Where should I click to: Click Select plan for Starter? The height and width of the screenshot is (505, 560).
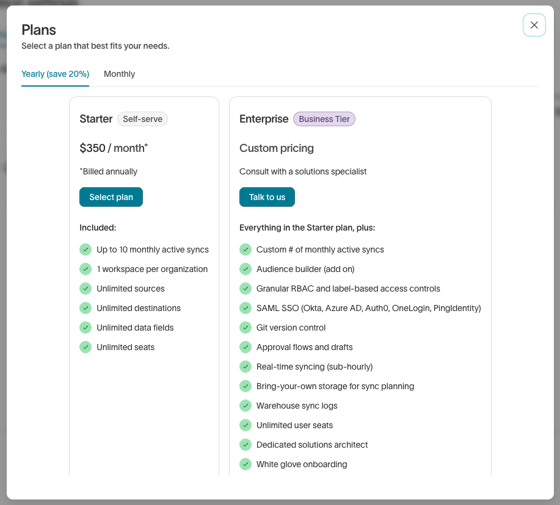(111, 197)
